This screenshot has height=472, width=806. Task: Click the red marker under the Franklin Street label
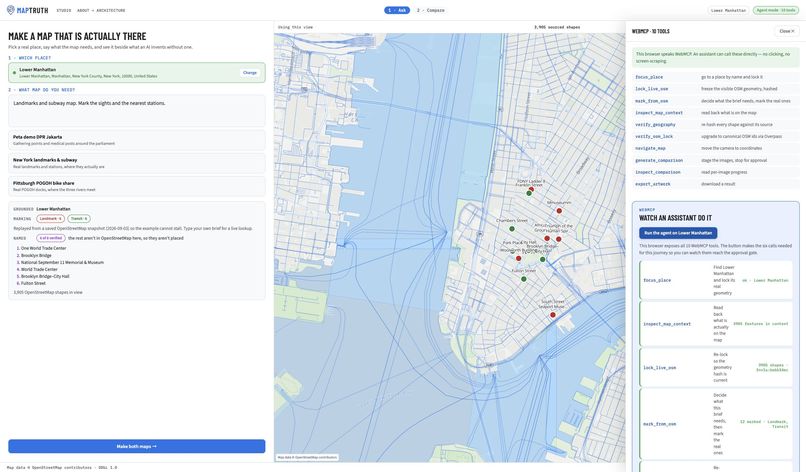pos(532,189)
